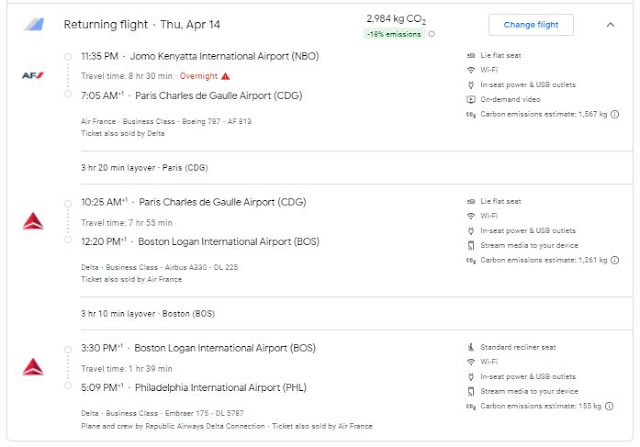Click the Delta logo for Boston–Philadelphia leg
The width and height of the screenshot is (640, 447).
point(33,367)
